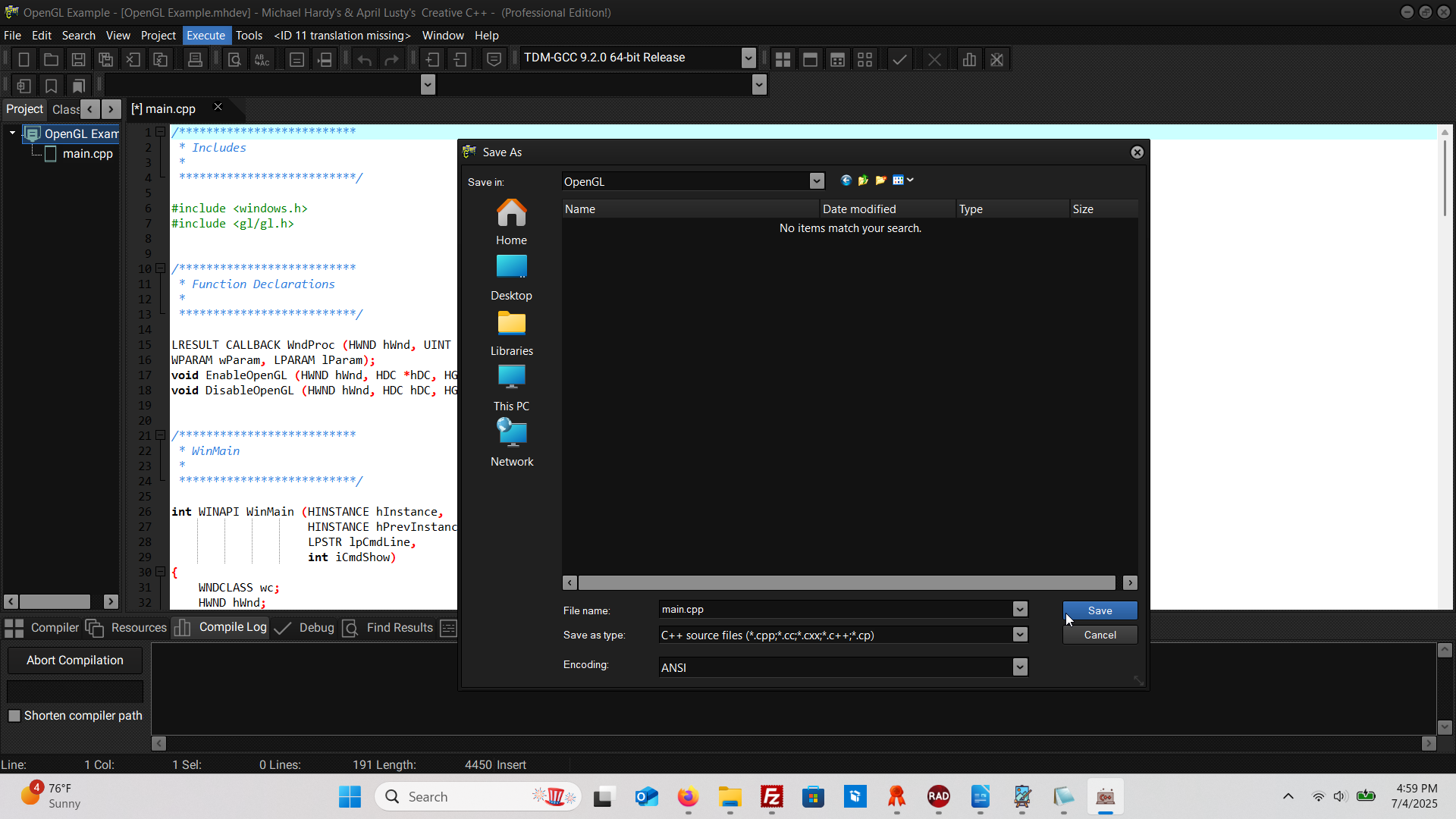
Task: Click the Create New Folder icon
Action: (x=880, y=180)
